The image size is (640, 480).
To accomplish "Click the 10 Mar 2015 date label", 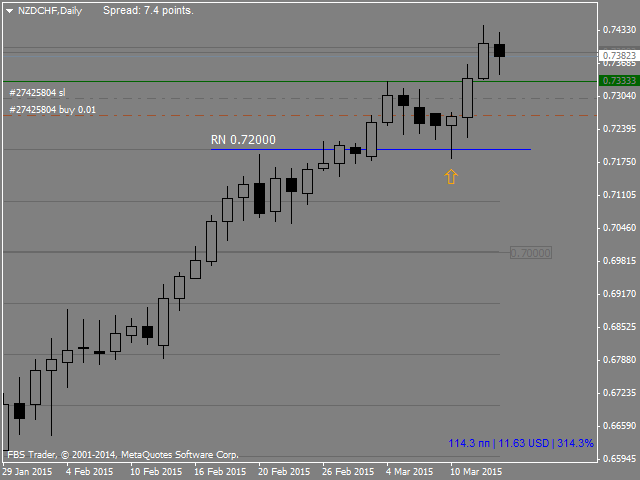I will (476, 471).
